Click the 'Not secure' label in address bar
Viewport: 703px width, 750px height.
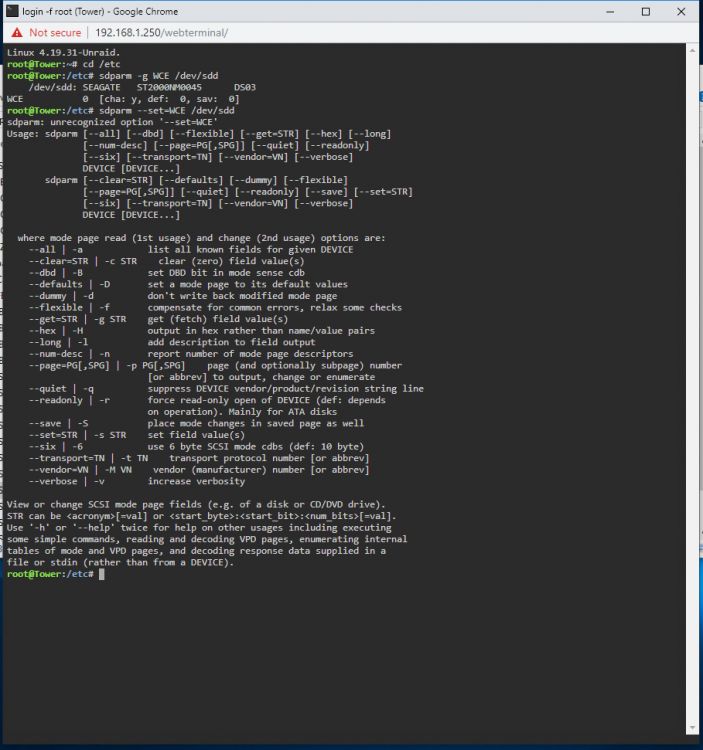55,33
